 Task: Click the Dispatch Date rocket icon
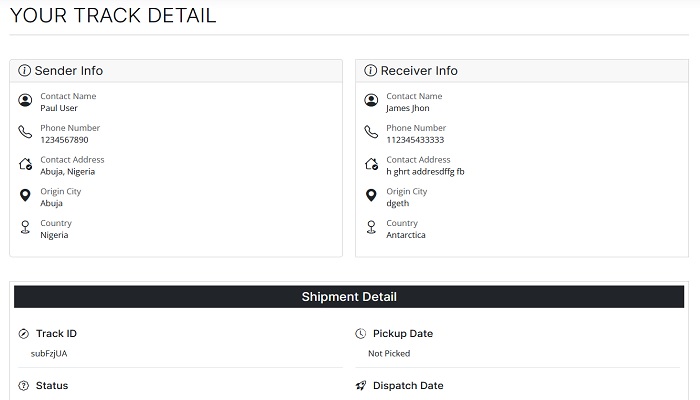(361, 386)
